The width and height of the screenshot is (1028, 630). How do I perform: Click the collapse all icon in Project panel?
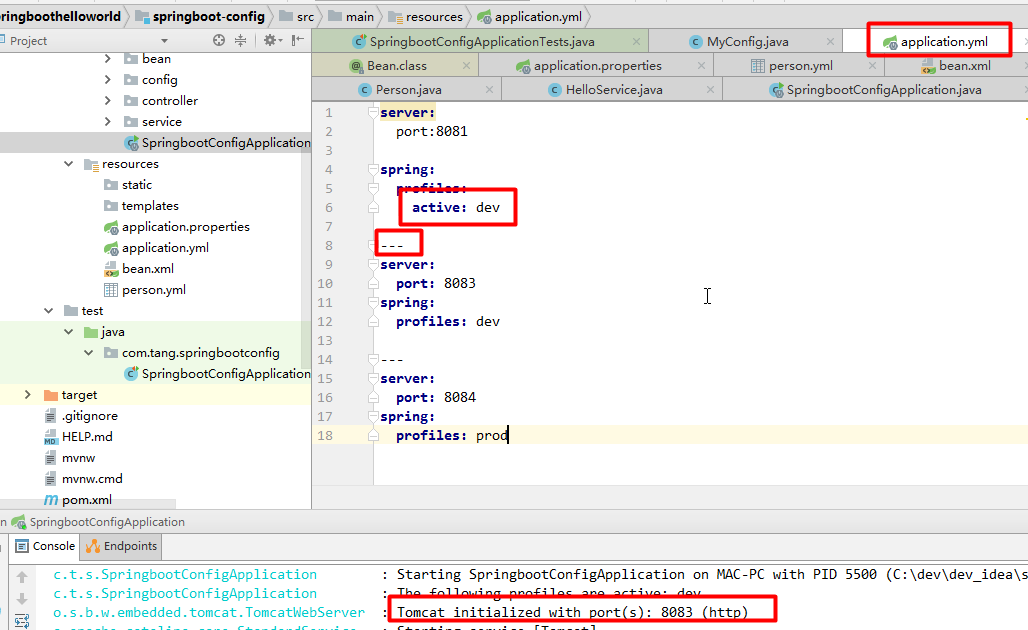click(x=241, y=41)
